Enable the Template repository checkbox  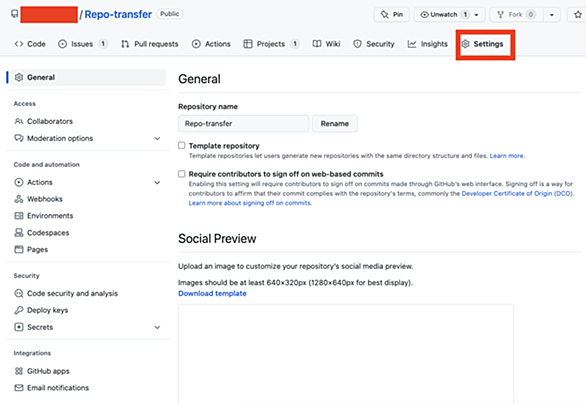coord(182,145)
